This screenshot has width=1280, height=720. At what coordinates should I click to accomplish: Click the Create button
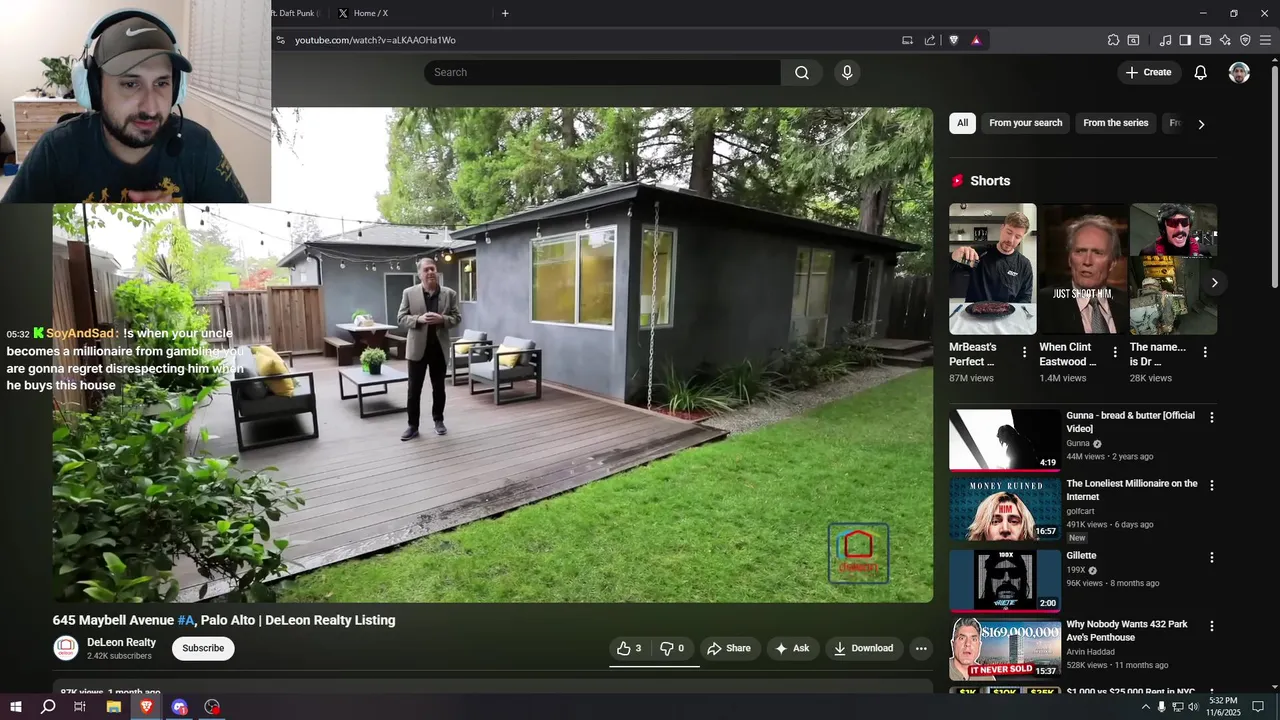pyautogui.click(x=1148, y=72)
